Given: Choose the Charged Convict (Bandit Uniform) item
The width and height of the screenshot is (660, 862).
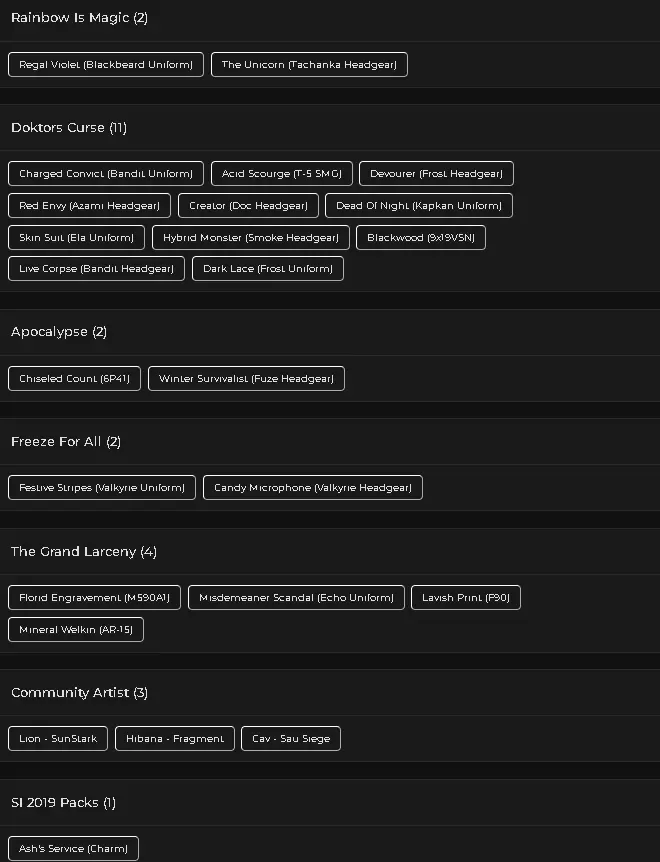Looking at the screenshot, I should [106, 174].
